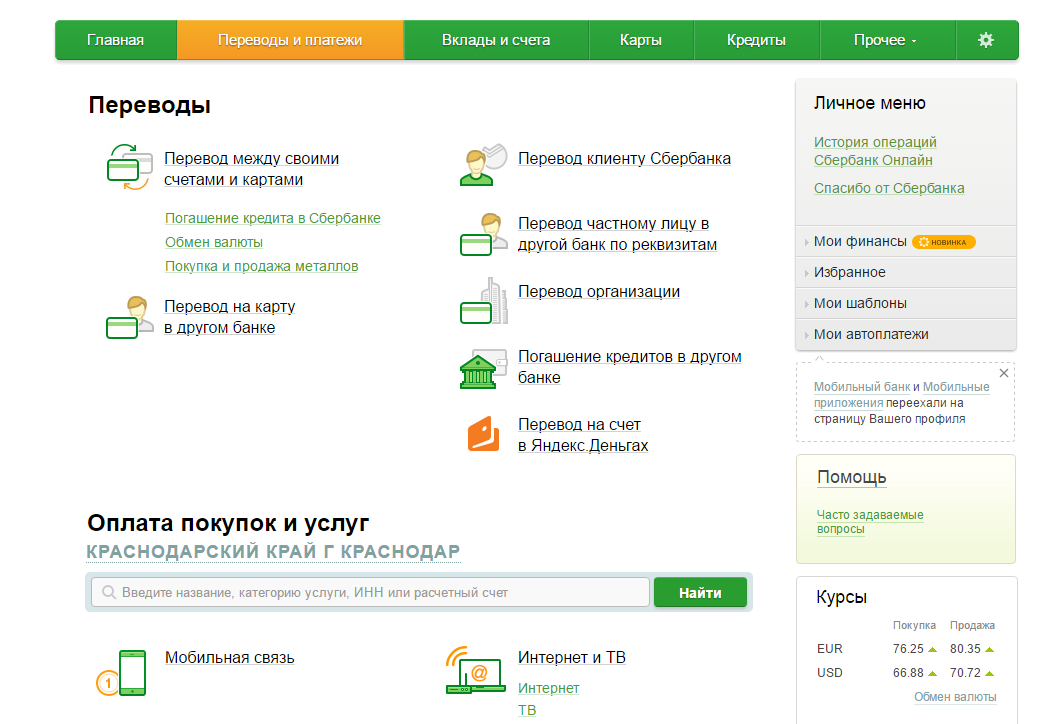This screenshot has width=1040, height=724.
Task: Click the Курсы heading
Action: tap(841, 597)
